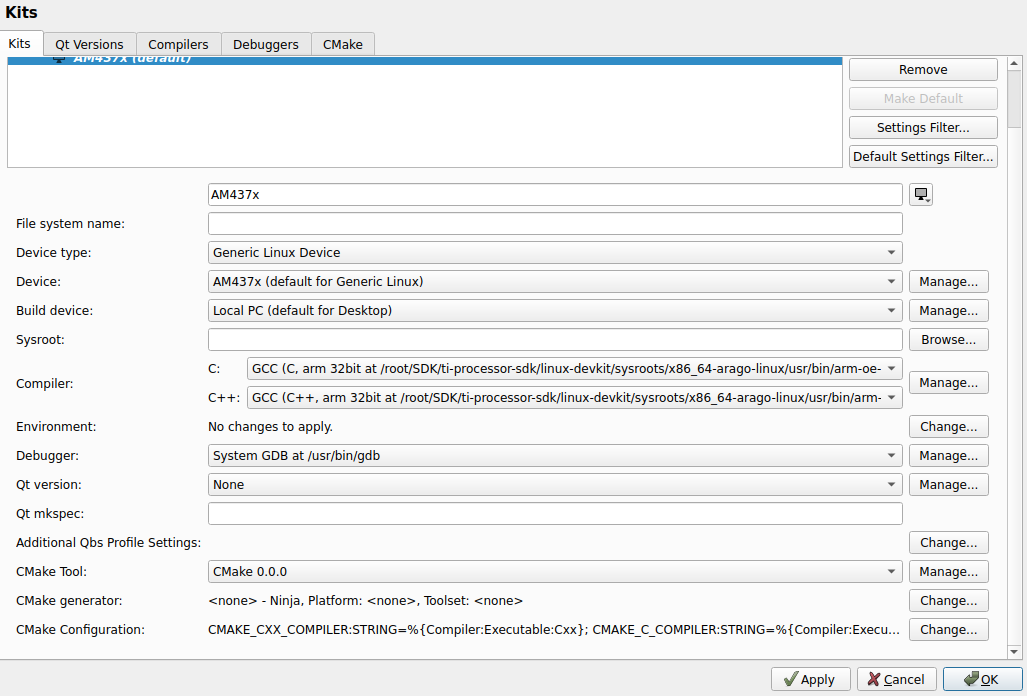
Task: Click the kit icon button beside the name field
Action: (x=921, y=195)
